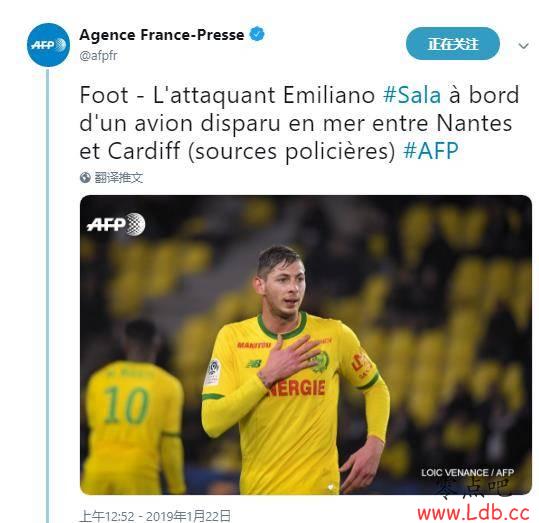Screen dimensions: 539x523
Task: Click the blue verified badge
Action: 257,34
